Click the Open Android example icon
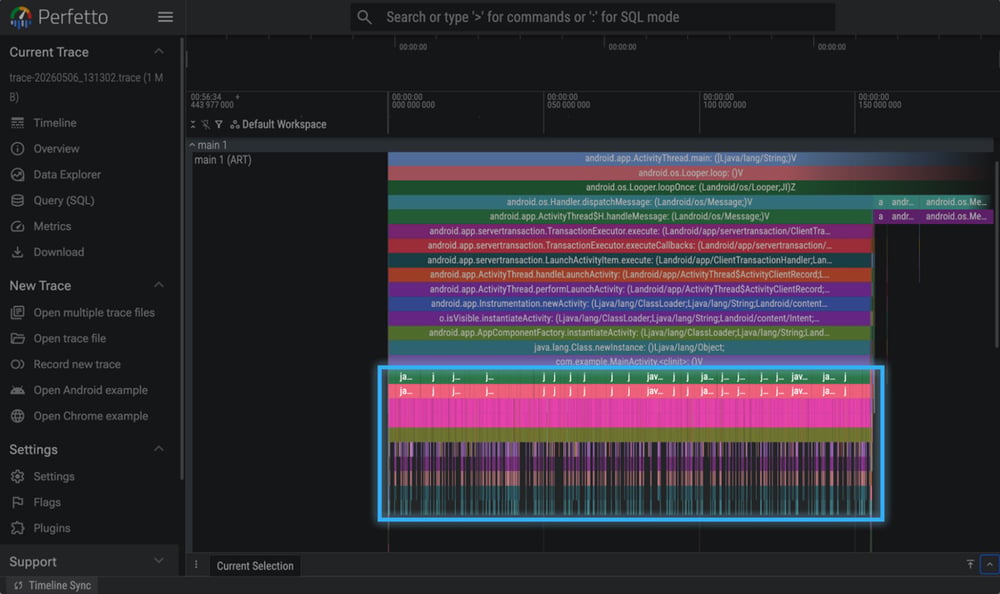Screen dimensions: 1000x594 point(17,390)
